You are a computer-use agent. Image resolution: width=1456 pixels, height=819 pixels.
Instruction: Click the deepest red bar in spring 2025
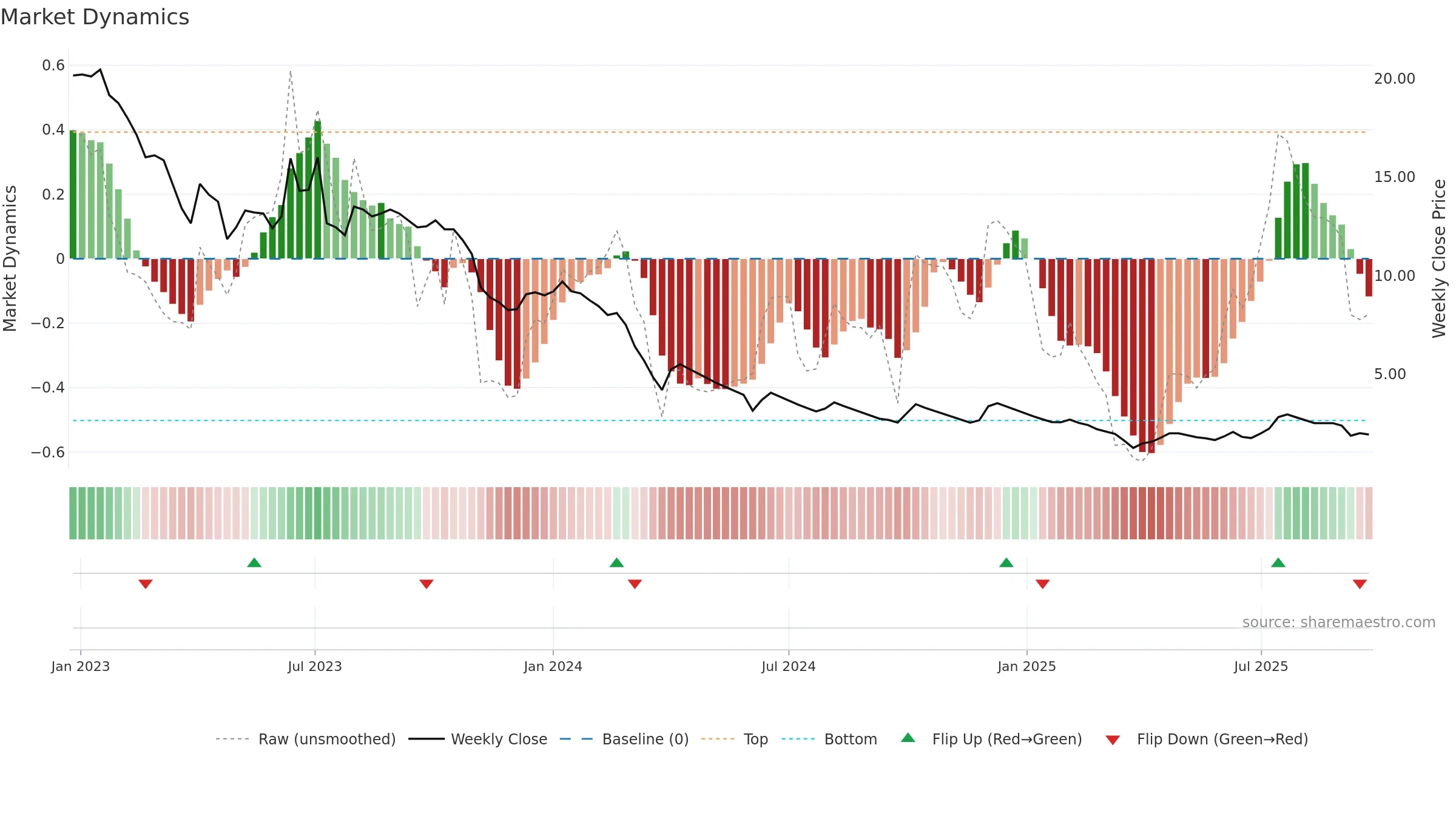(x=1151, y=356)
